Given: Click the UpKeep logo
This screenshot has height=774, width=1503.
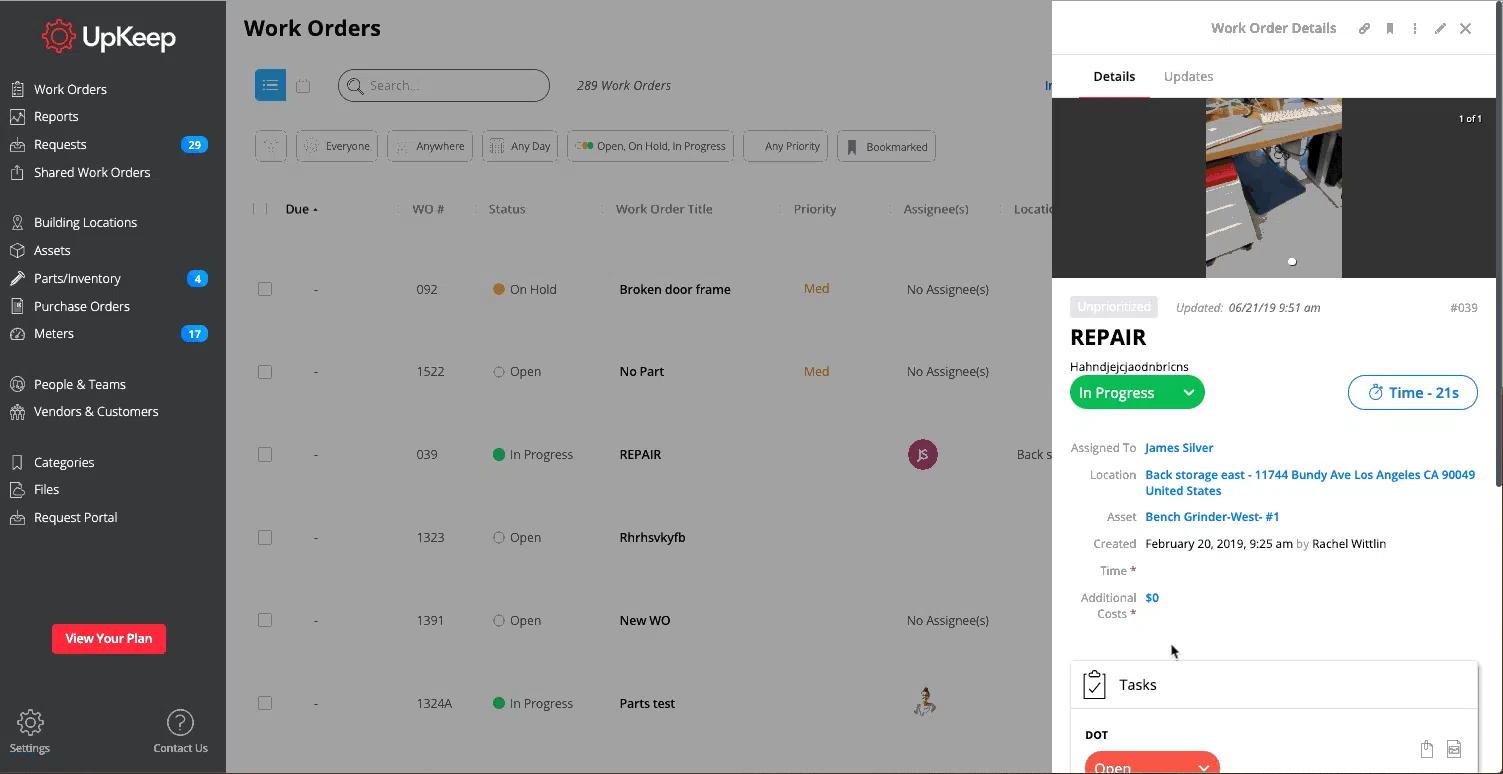Looking at the screenshot, I should point(109,37).
